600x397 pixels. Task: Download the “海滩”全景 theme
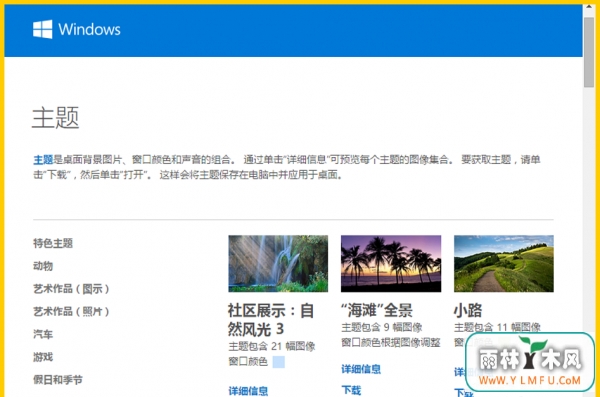(351, 390)
